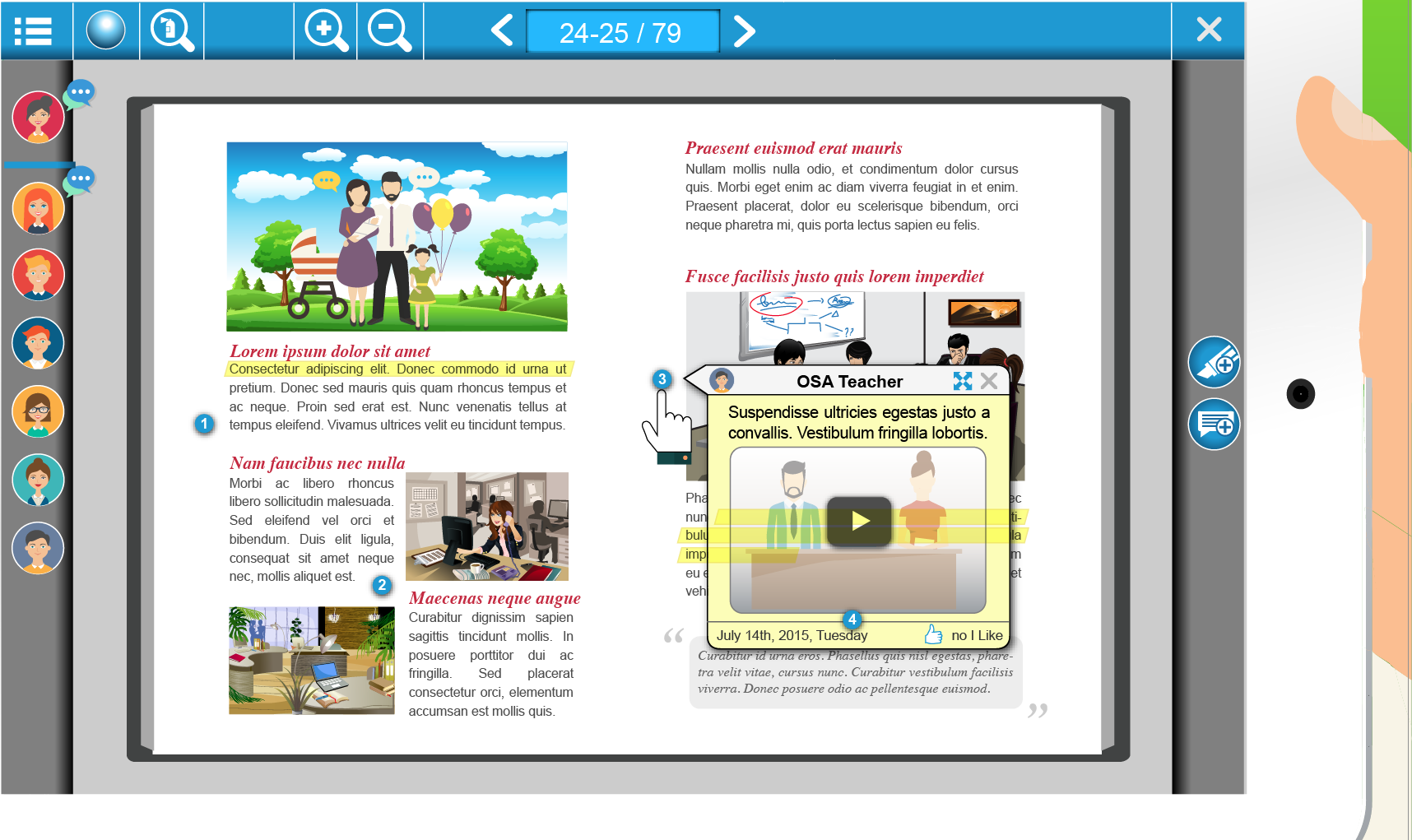Expand the OSA Teacher note to fullscreen
Viewport: 1412px width, 840px height.
tap(962, 381)
